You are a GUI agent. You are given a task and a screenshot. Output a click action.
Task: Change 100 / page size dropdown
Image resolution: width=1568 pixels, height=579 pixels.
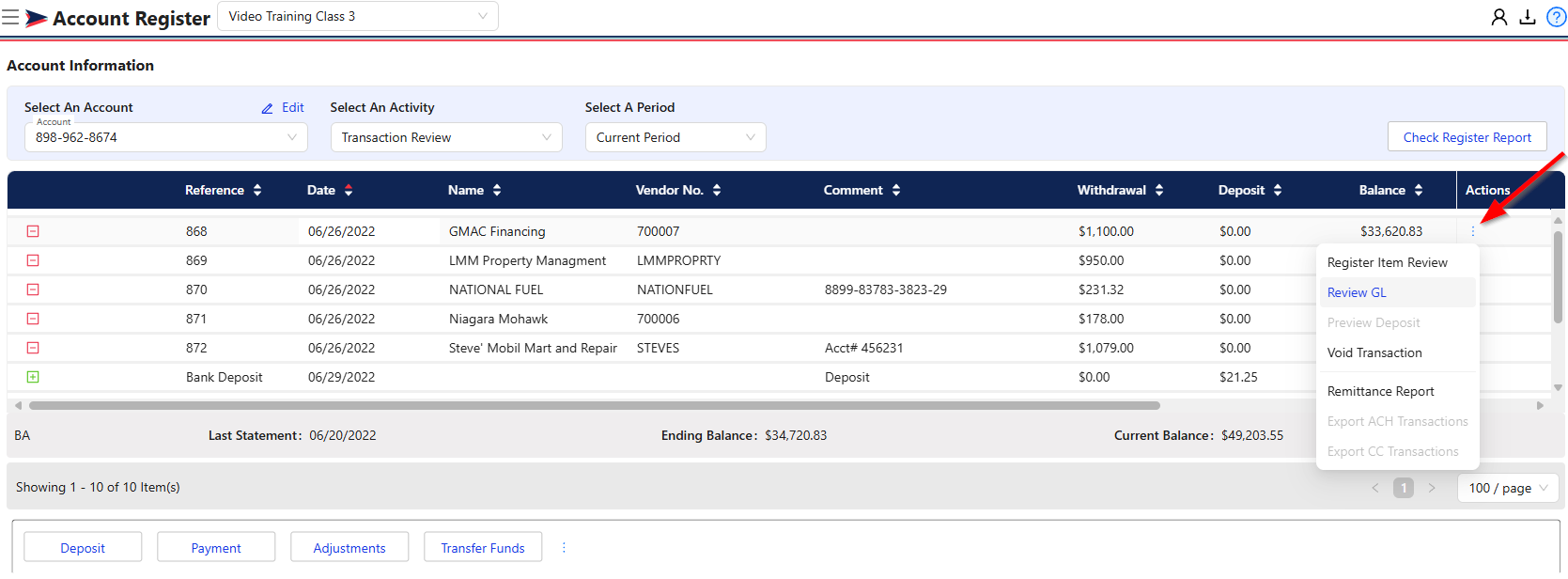(1509, 488)
